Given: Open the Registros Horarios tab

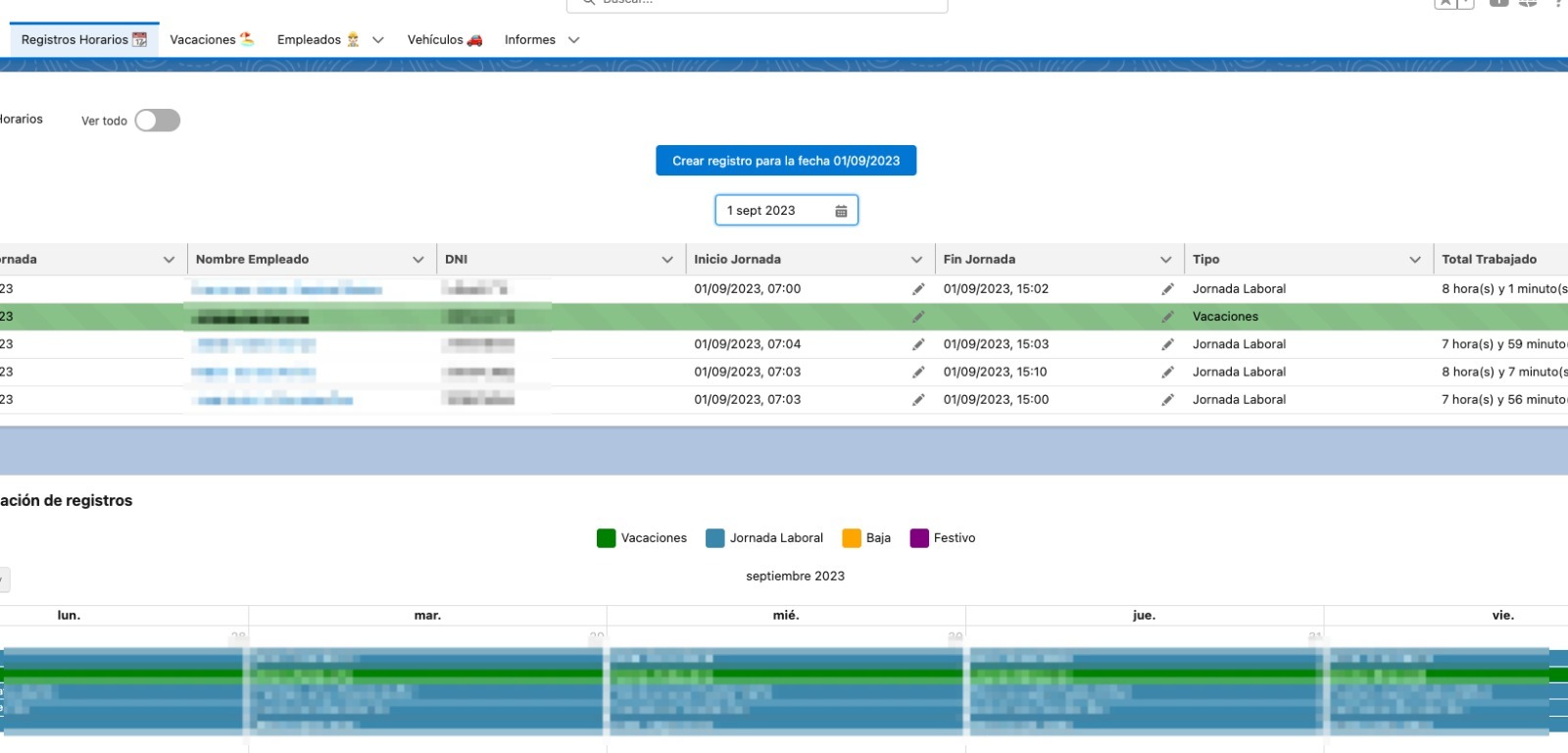Looking at the screenshot, I should [84, 39].
